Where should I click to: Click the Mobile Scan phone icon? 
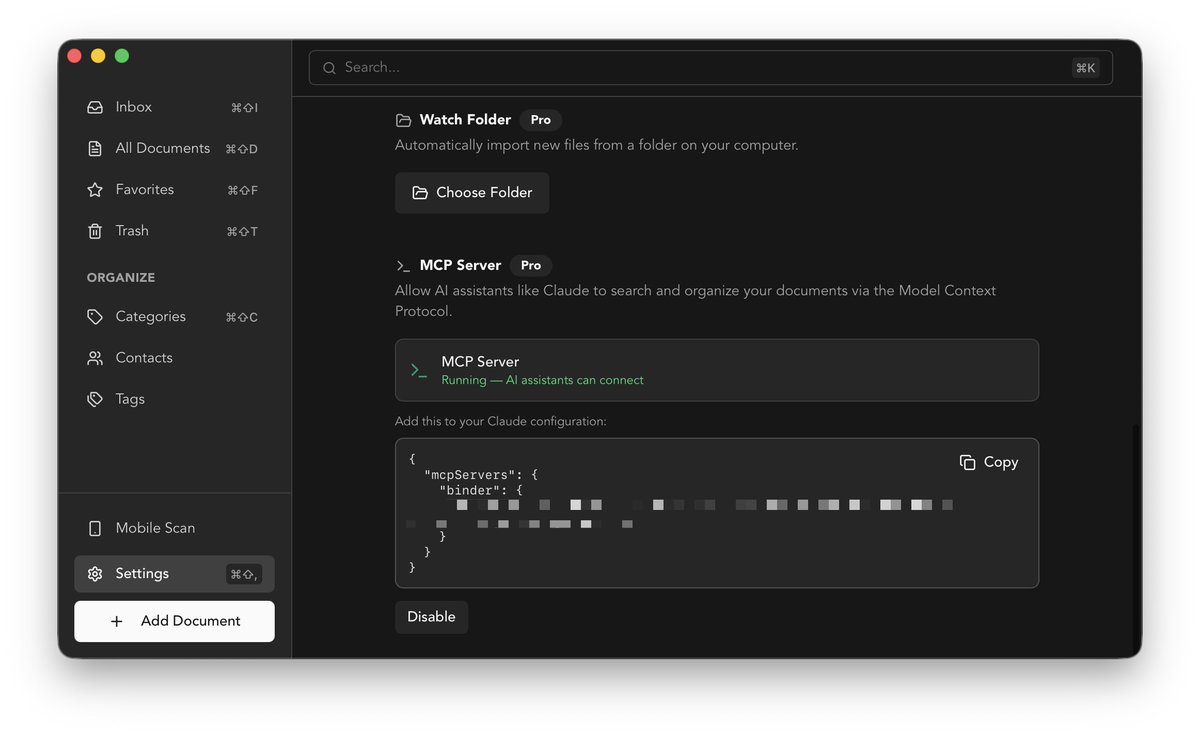point(95,528)
